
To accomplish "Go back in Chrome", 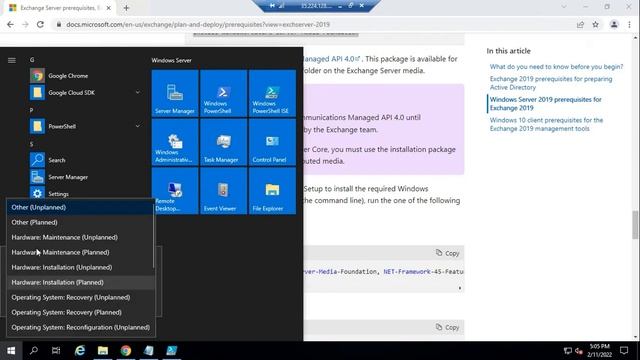I will (x=11, y=24).
